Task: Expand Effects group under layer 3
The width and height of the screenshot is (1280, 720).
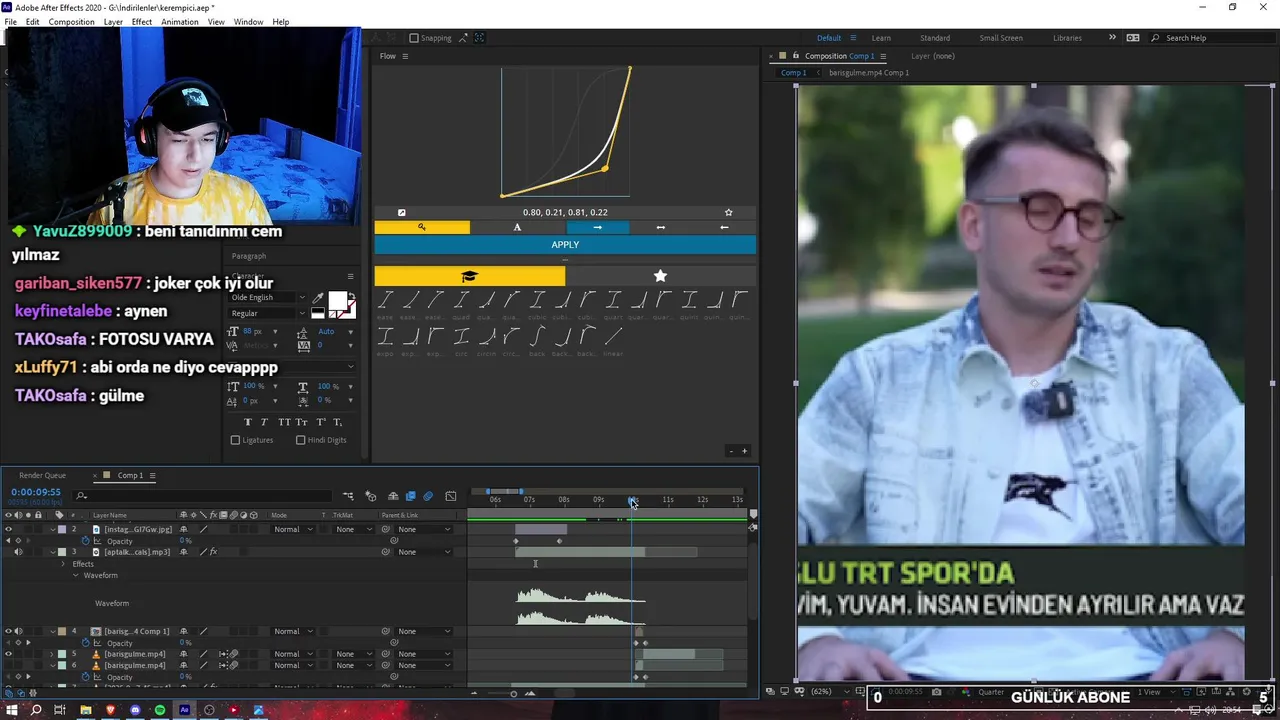Action: pyautogui.click(x=64, y=564)
